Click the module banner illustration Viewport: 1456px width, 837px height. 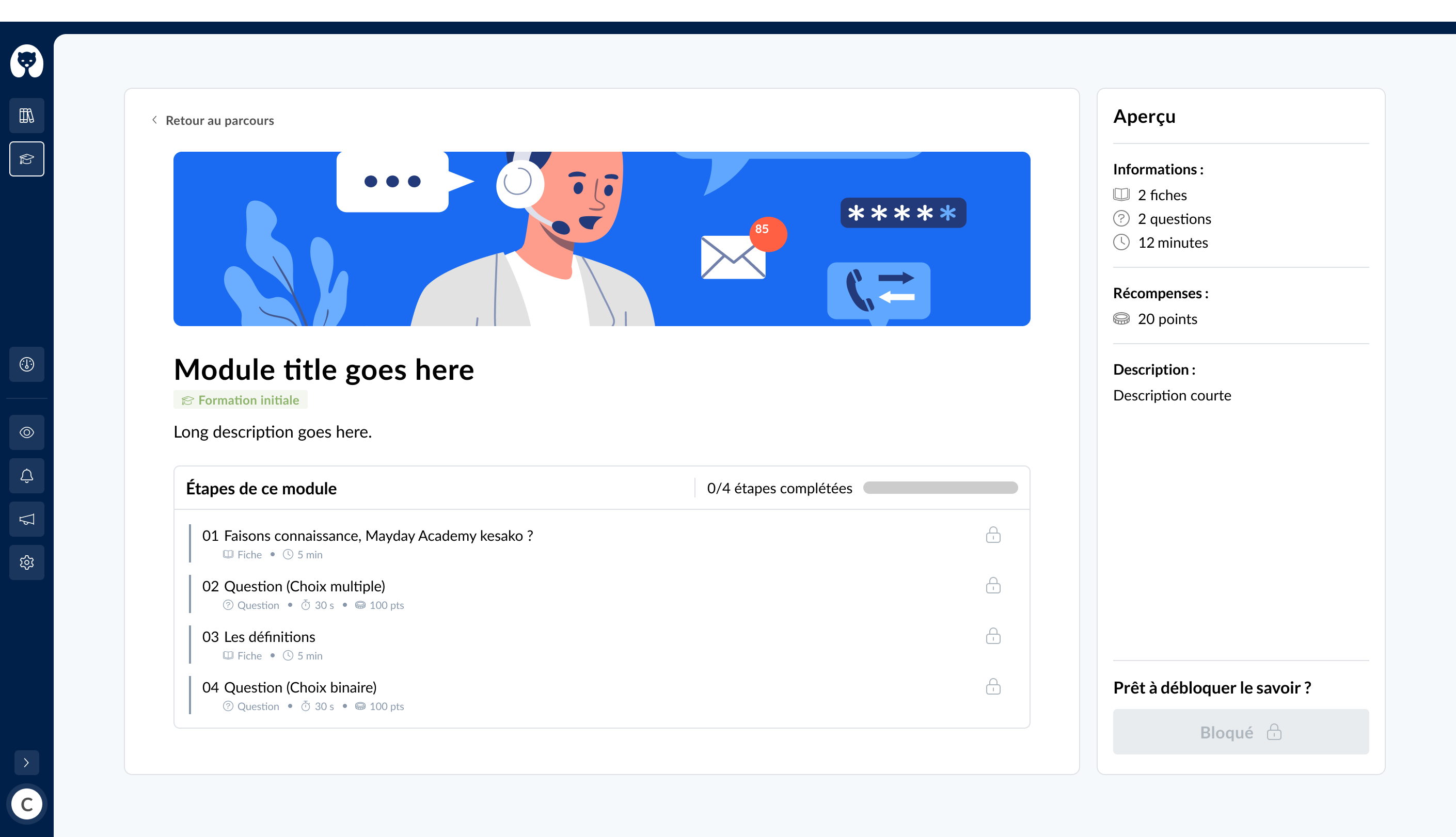pos(601,238)
